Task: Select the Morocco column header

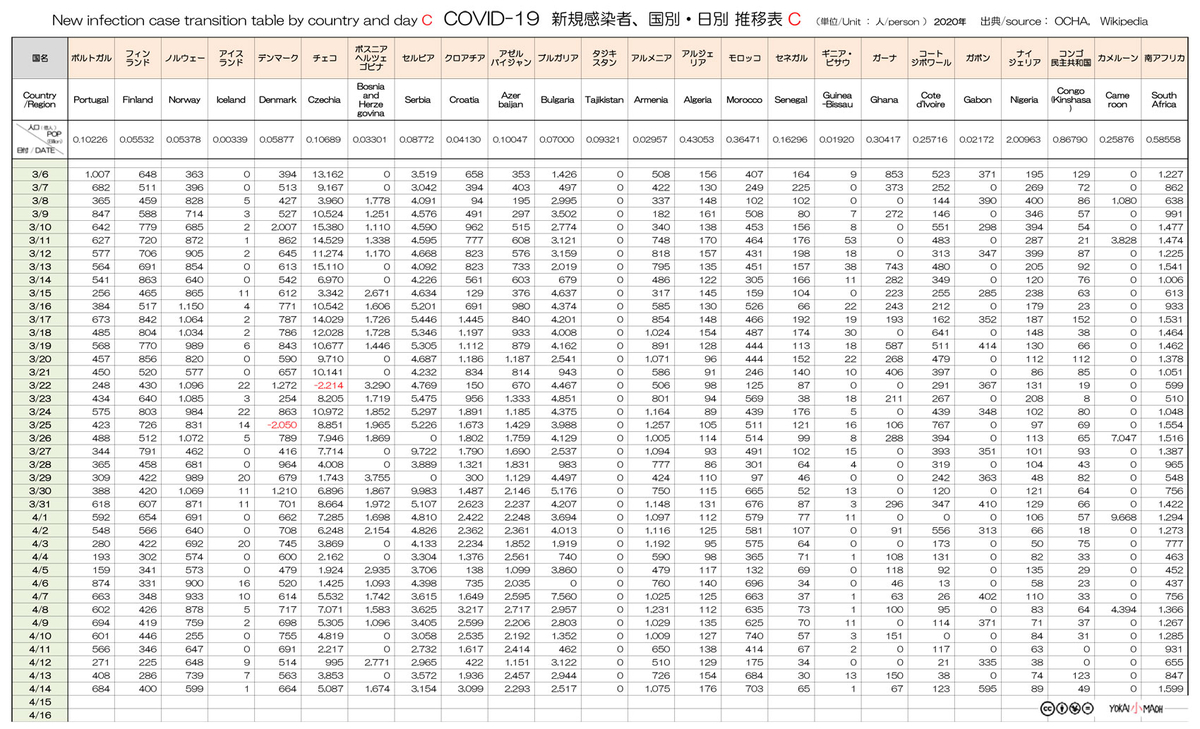Action: click(744, 100)
